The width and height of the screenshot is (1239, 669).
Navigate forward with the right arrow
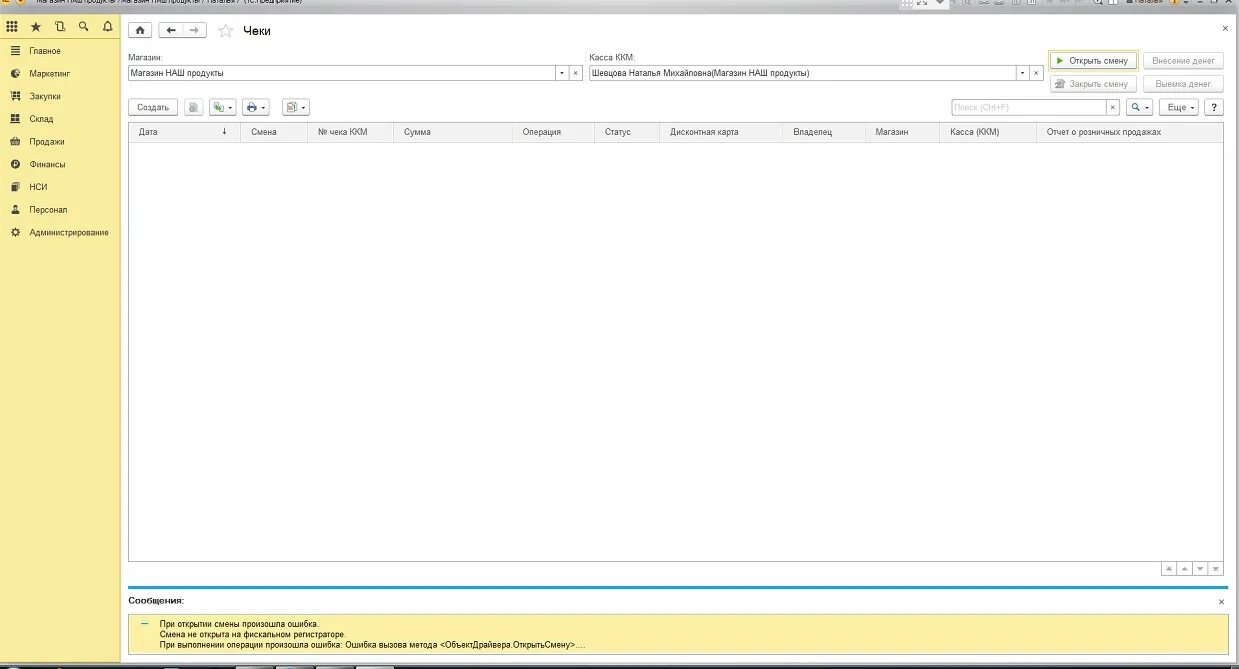[x=195, y=30]
